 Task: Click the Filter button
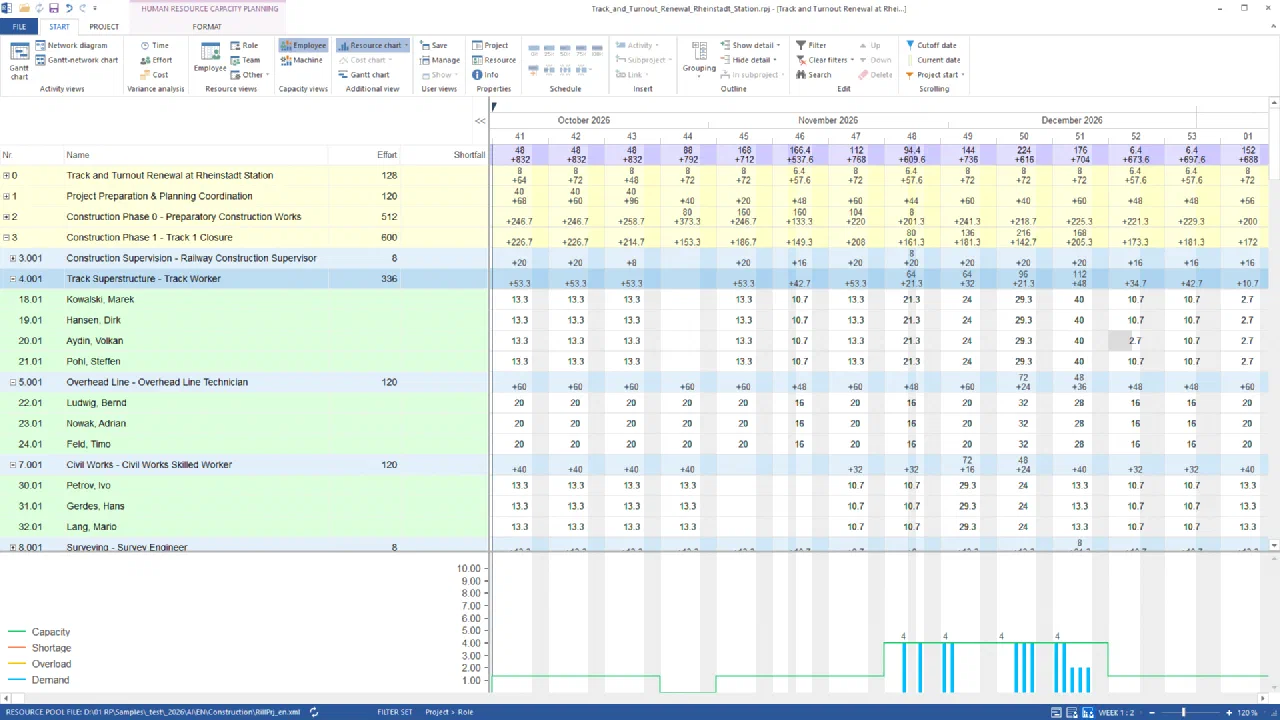coord(811,45)
